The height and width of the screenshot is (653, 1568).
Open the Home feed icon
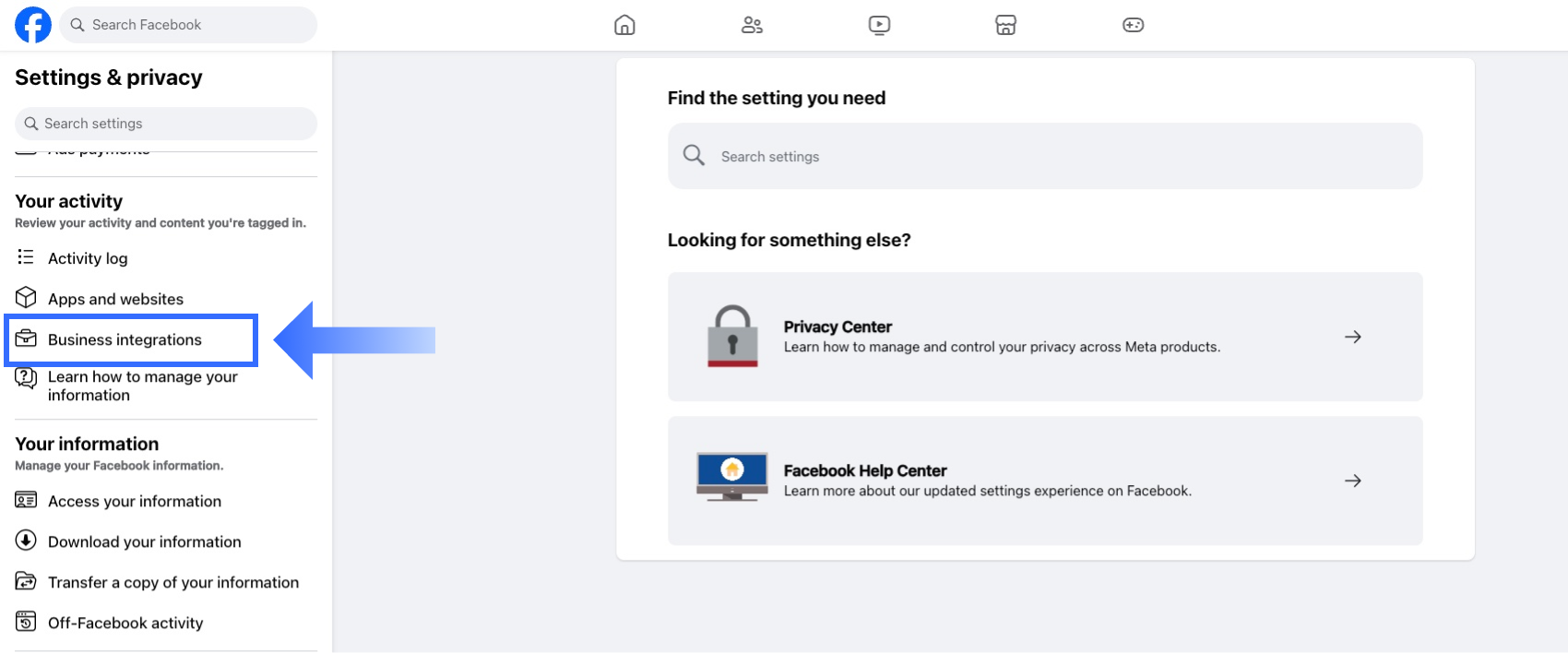[624, 25]
